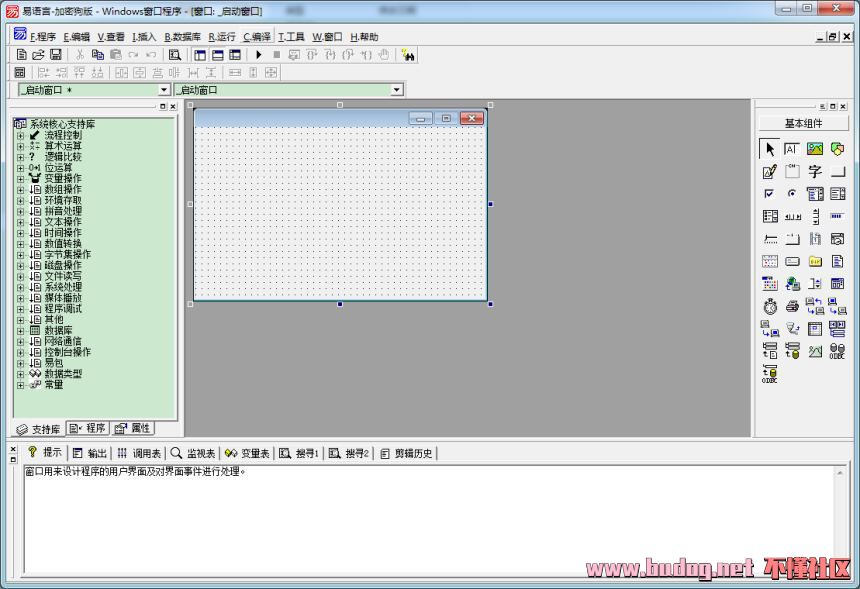The height and width of the screenshot is (589, 860).
Task: Close the component palette panel
Action: tap(843, 106)
